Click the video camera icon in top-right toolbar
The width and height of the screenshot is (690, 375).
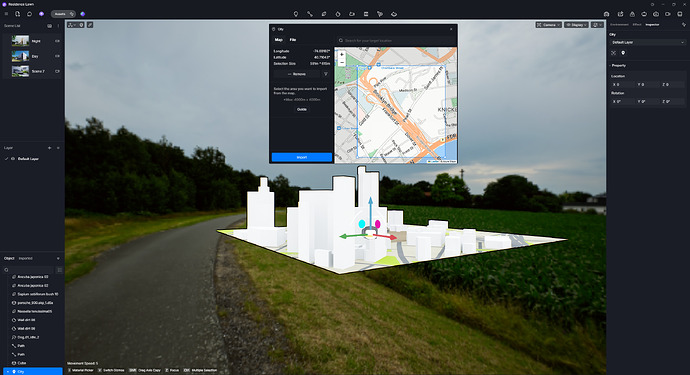pos(668,14)
